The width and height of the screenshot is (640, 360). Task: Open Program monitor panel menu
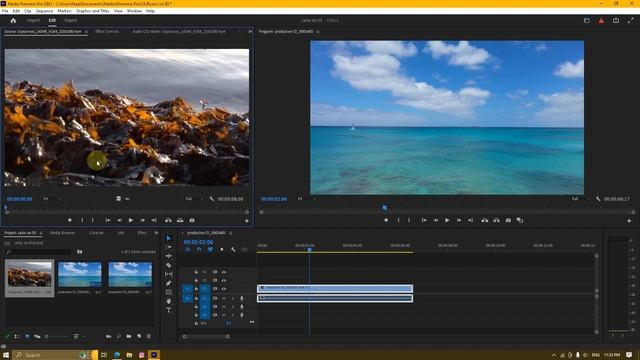(318, 31)
